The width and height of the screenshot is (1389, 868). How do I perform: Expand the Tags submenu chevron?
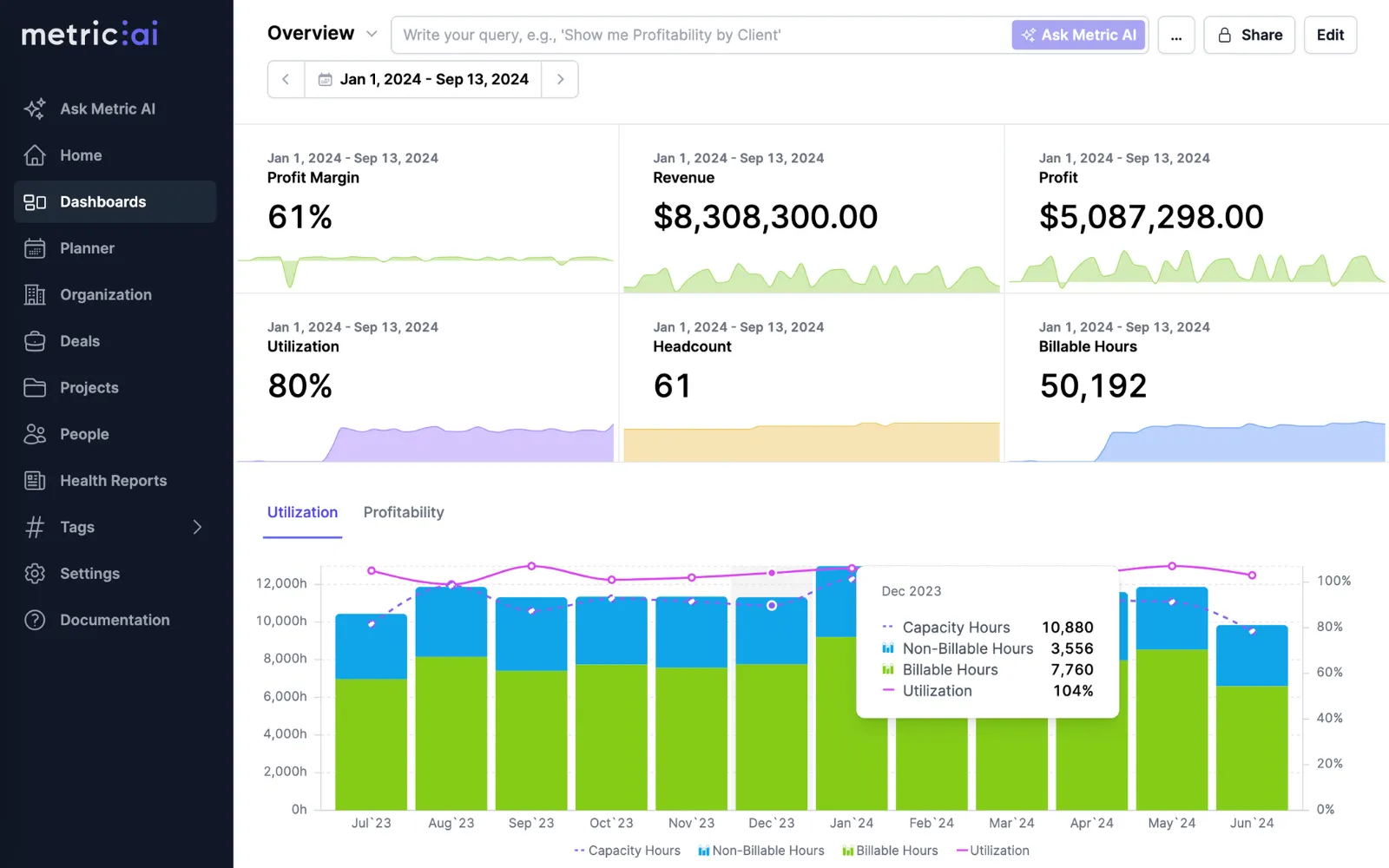(x=197, y=527)
